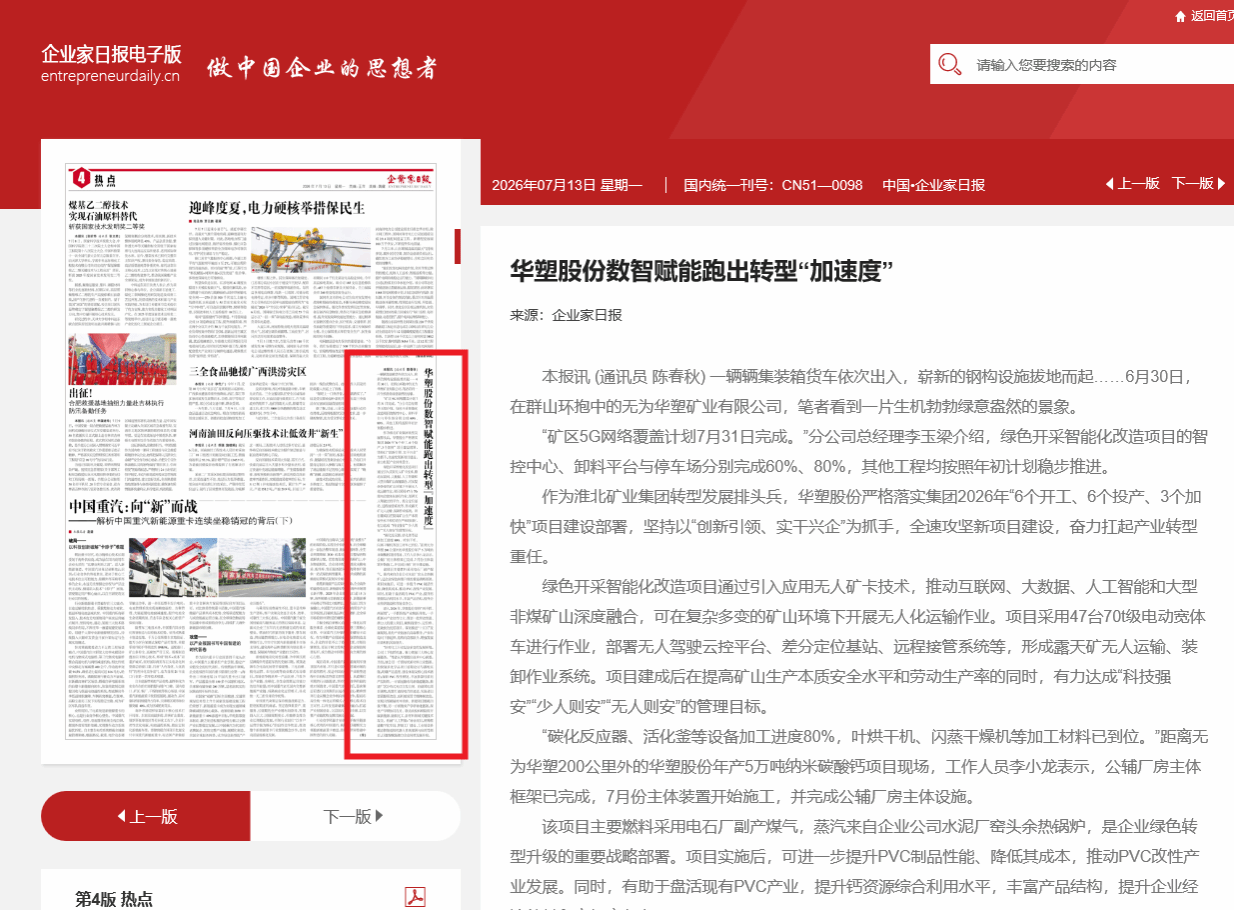The width and height of the screenshot is (1234, 910).
Task: Click the subheading 祈获国家技术发明奖二等奖
Action: 105,227
